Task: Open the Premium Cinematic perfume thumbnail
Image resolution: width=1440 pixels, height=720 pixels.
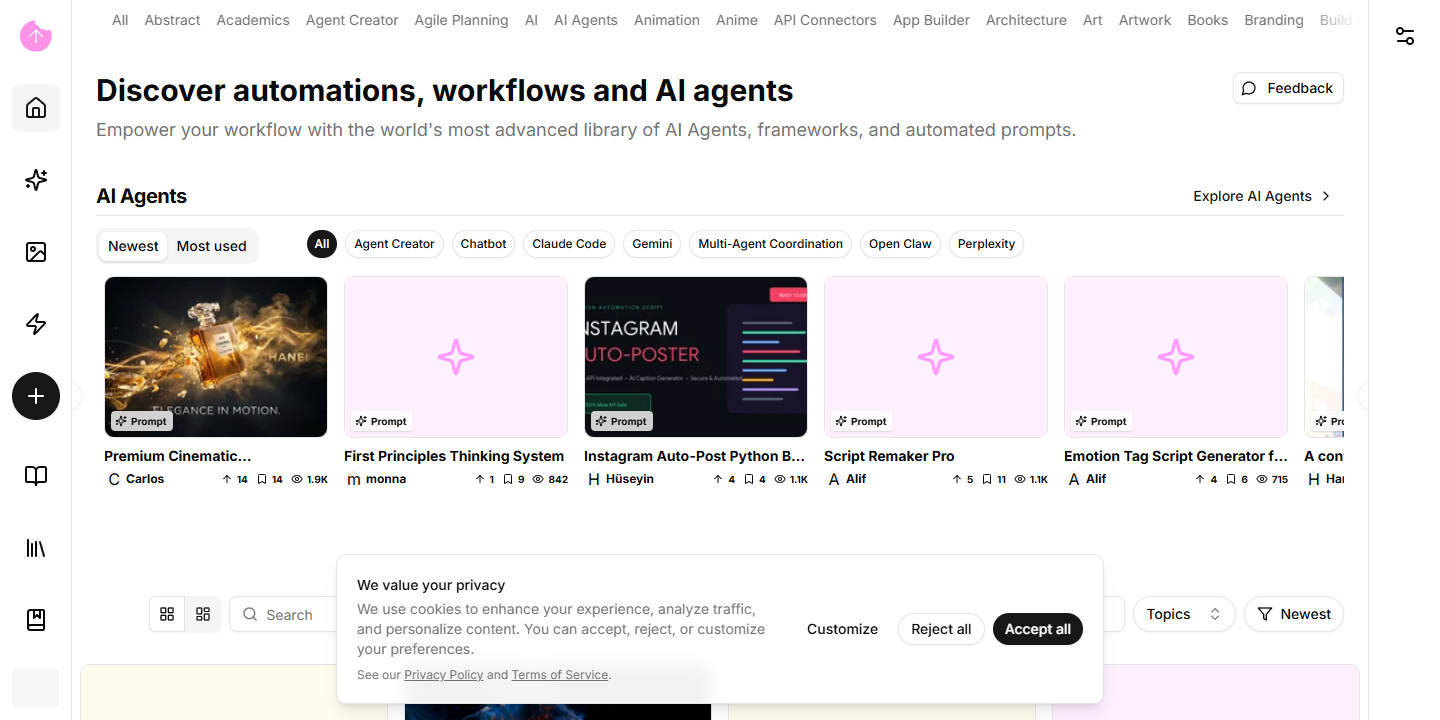Action: click(216, 357)
